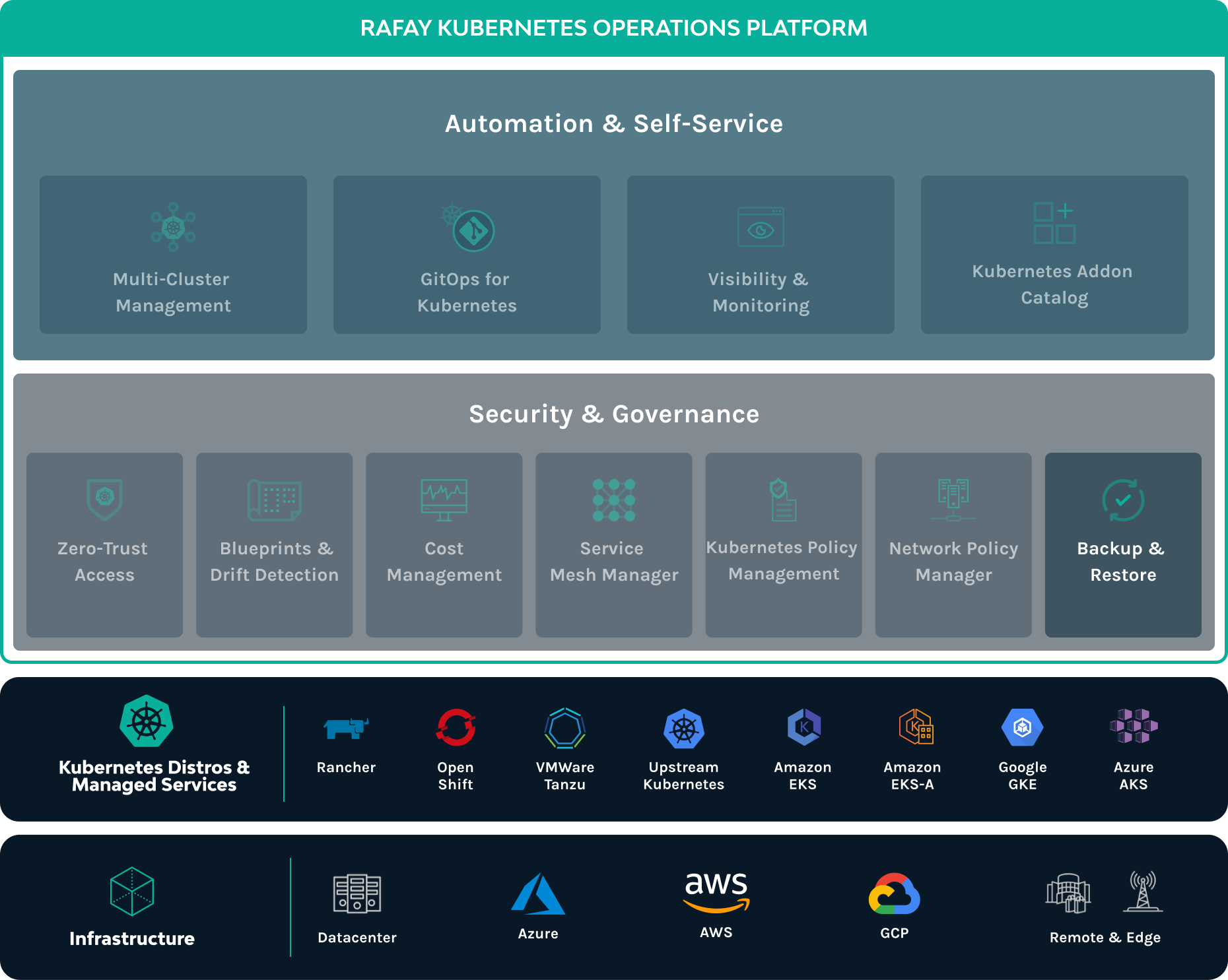Click the OpenShift red logo
The height and width of the screenshot is (980, 1228).
click(456, 727)
